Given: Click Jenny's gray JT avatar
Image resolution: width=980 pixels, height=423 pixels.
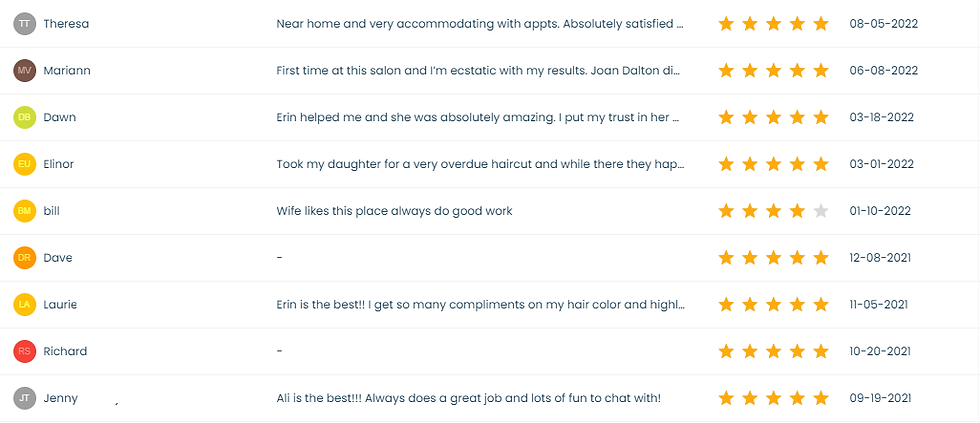Looking at the screenshot, I should [x=24, y=398].
